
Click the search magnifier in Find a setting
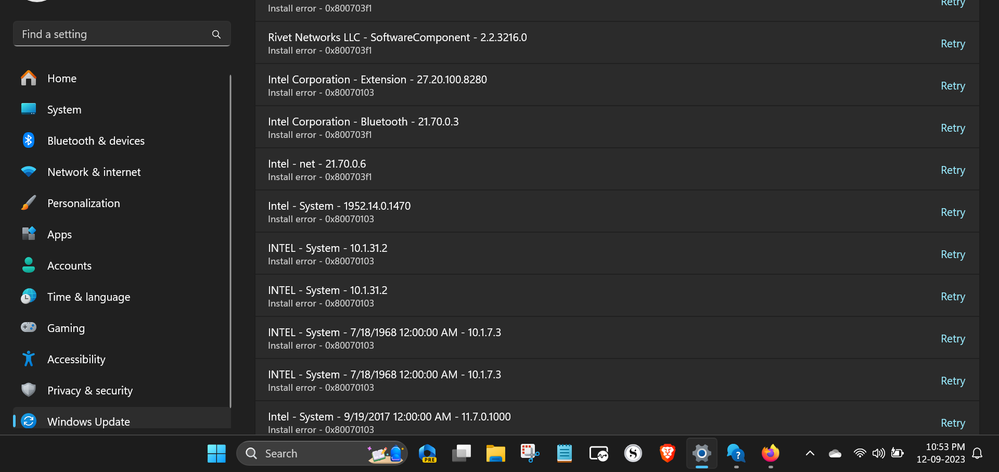(216, 34)
